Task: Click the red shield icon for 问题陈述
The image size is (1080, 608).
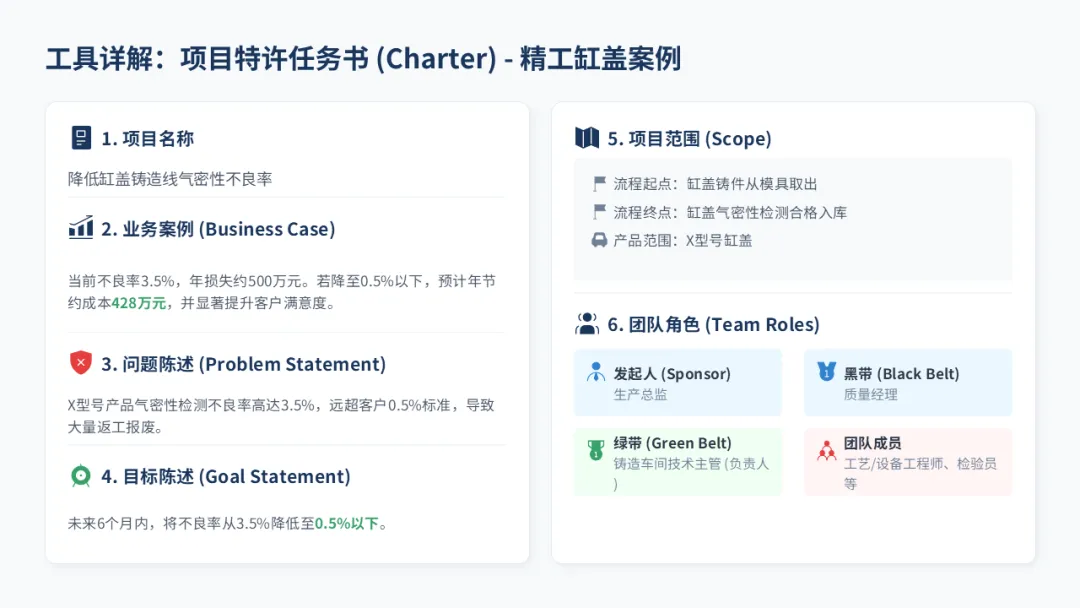Action: coord(81,363)
